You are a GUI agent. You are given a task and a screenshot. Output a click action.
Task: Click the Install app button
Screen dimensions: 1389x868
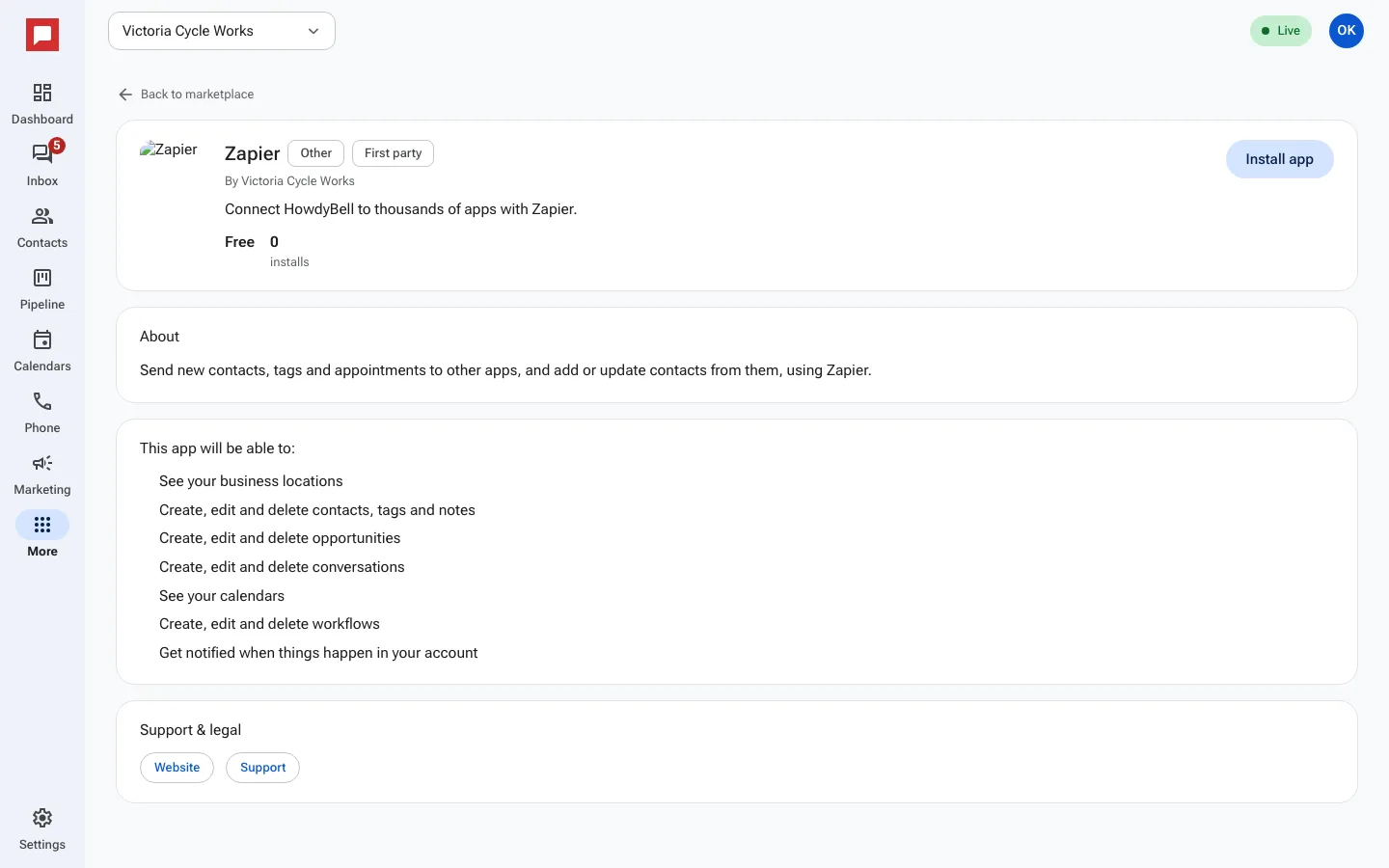coord(1280,159)
